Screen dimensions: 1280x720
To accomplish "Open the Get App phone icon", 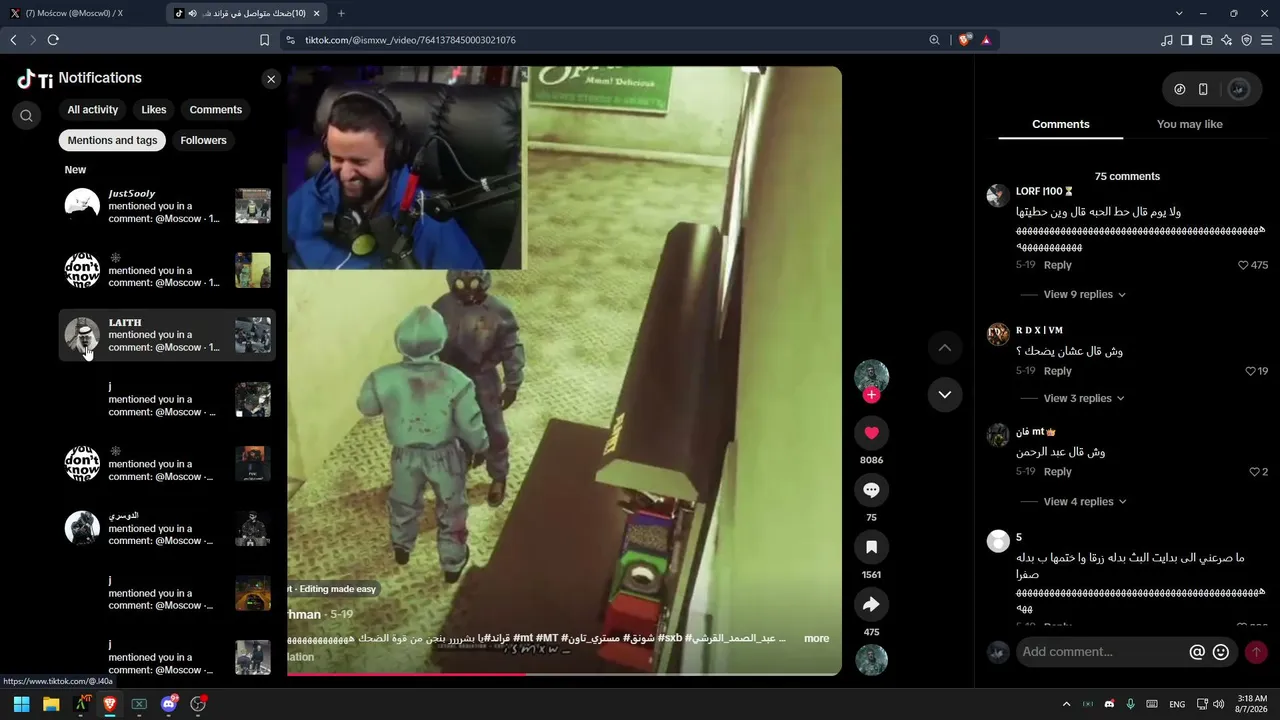I will click(1203, 89).
